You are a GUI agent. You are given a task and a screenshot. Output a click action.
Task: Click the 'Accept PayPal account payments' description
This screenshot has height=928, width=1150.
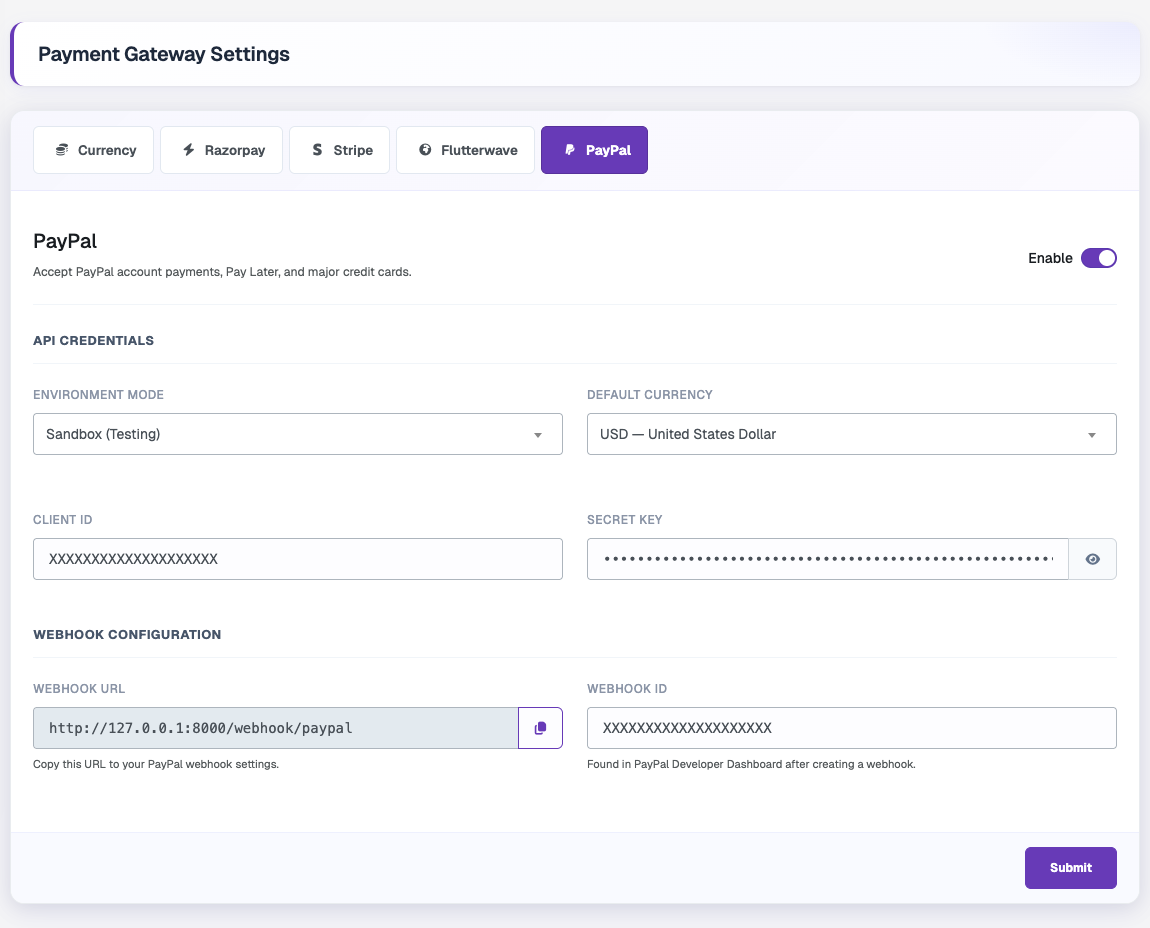(x=222, y=272)
